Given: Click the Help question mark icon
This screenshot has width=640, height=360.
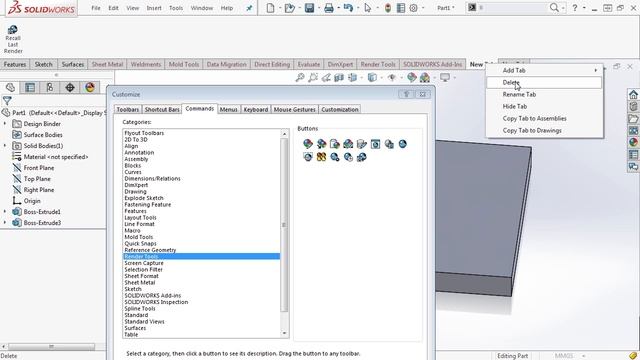Looking at the screenshot, I should pos(575,8).
